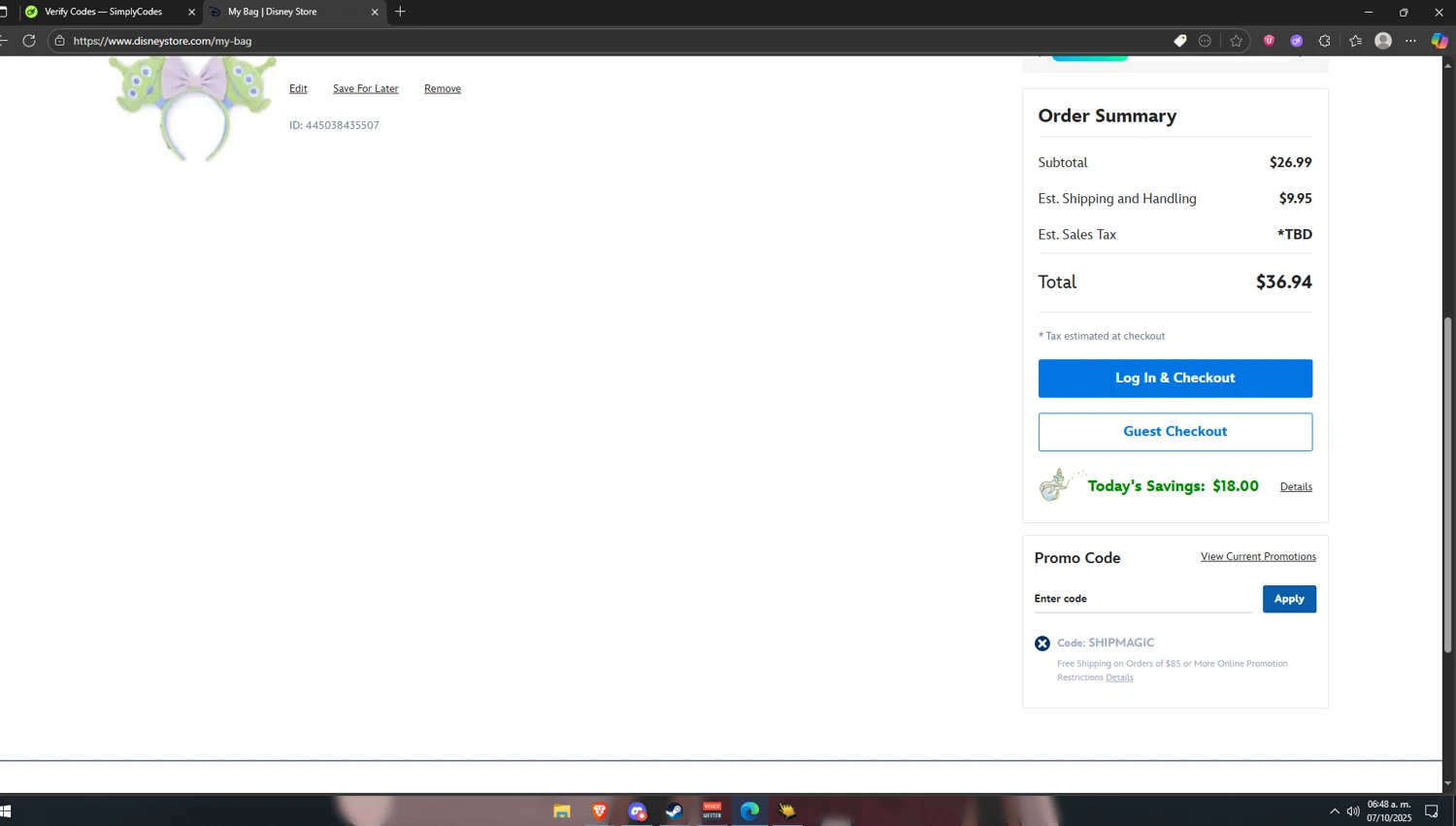Launch Brave browser from taskbar
Viewport: 1456px width, 826px height.
pyautogui.click(x=600, y=811)
